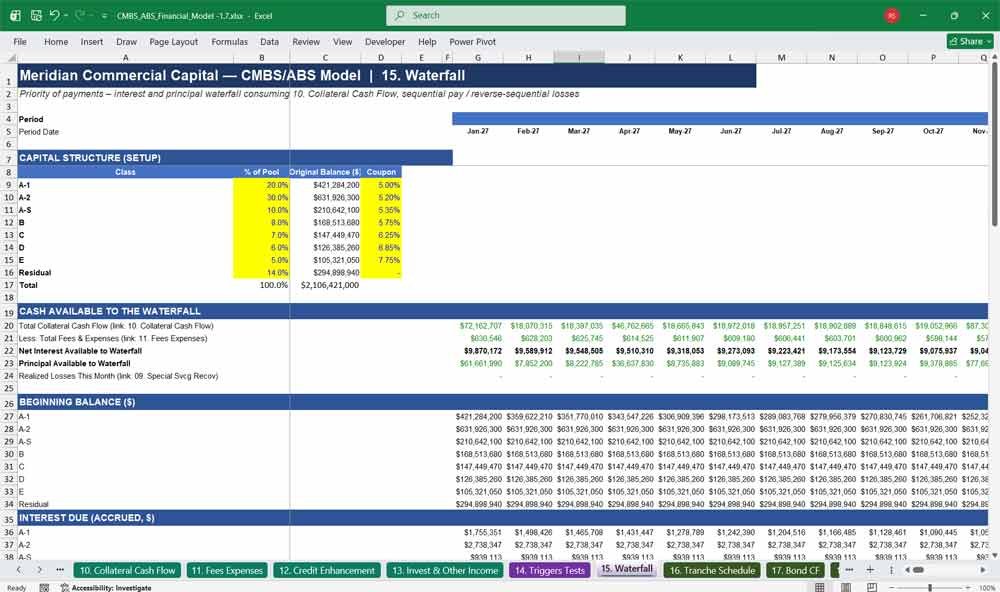This screenshot has height=592, width=1000.
Task: Click the Redo arrow icon
Action: 80,15
